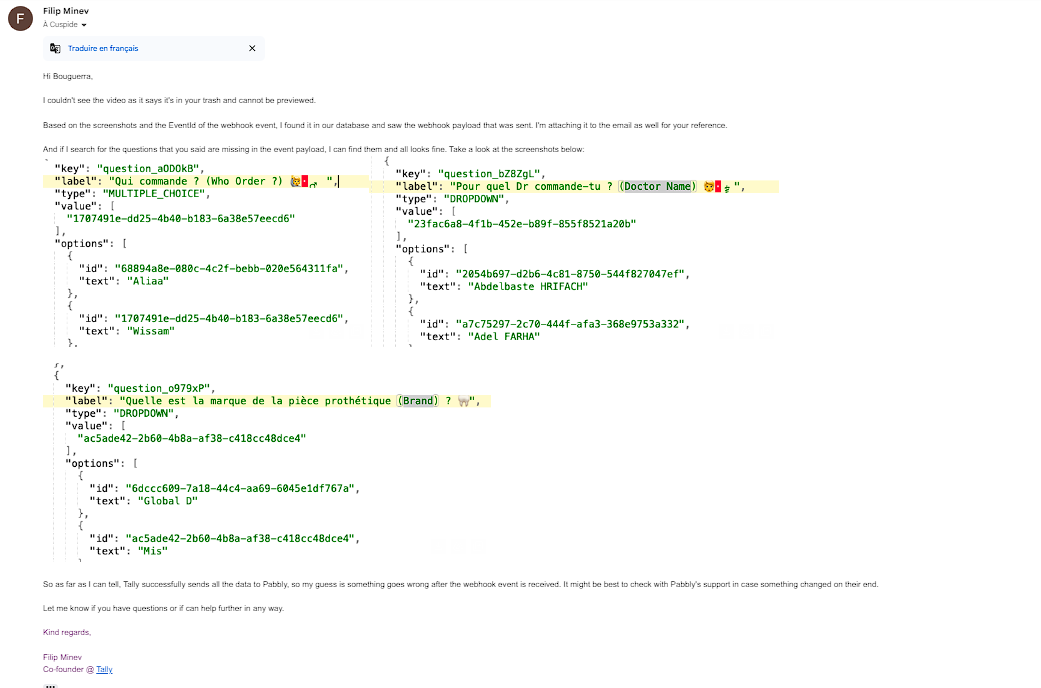Screen dimensions: 1041x688
Task: Click 'Let me know if you have questions' line
Action: [x=163, y=608]
